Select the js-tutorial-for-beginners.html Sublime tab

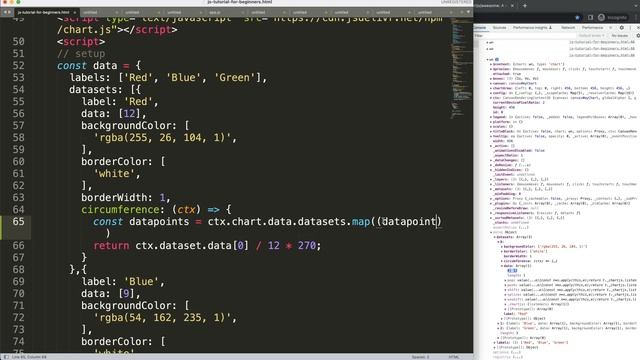(44, 12)
